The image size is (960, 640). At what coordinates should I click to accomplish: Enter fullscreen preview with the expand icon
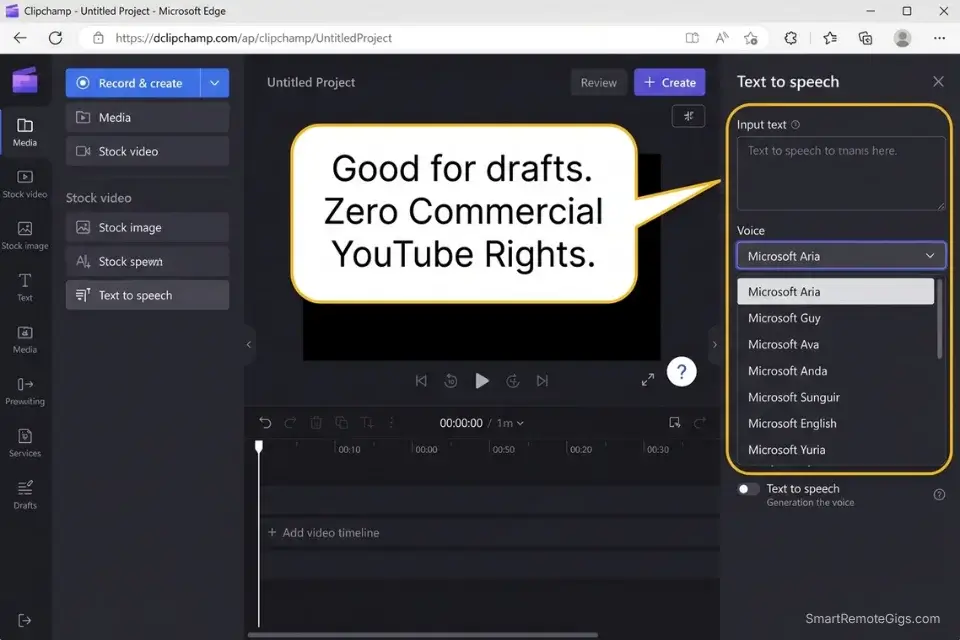click(x=648, y=380)
